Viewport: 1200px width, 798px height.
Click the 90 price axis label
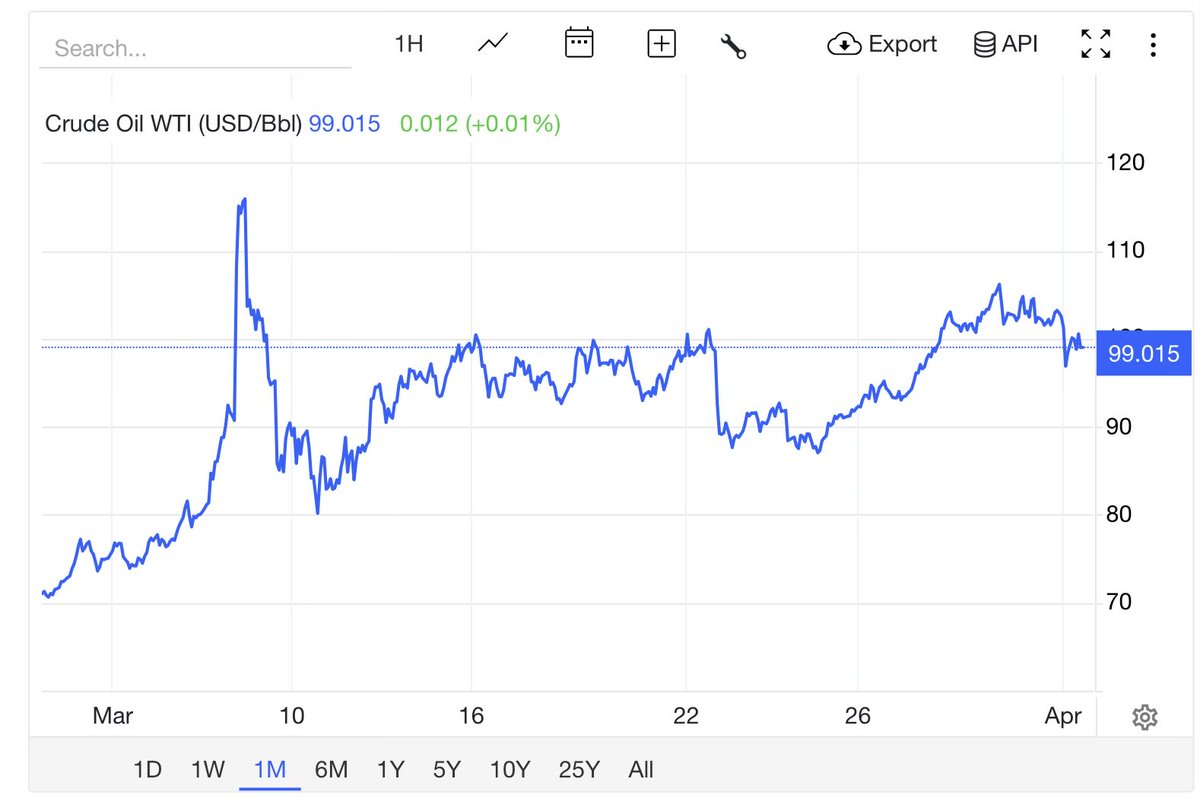coord(1119,426)
